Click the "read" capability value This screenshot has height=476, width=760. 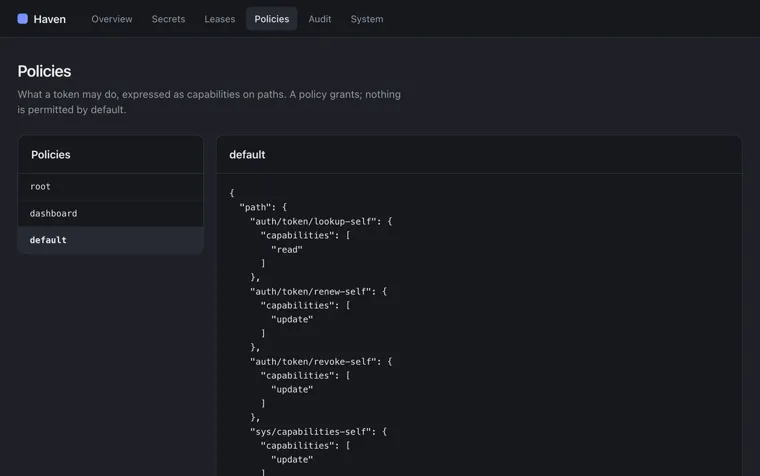click(286, 250)
